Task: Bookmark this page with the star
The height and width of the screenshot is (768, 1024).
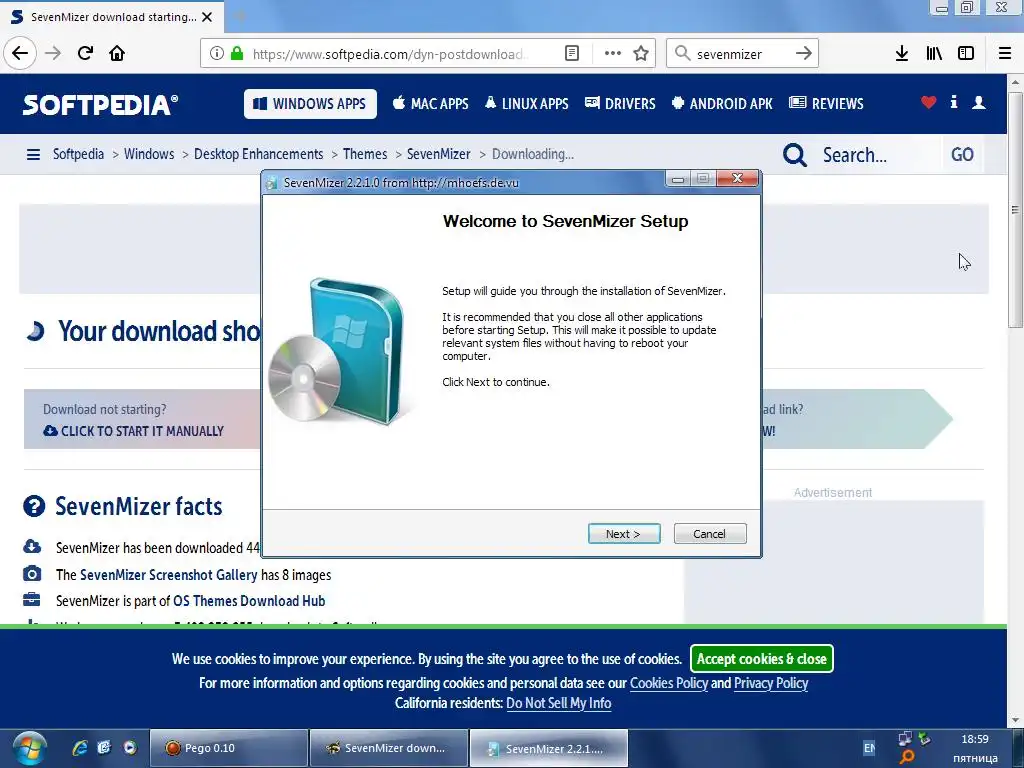Action: point(641,54)
